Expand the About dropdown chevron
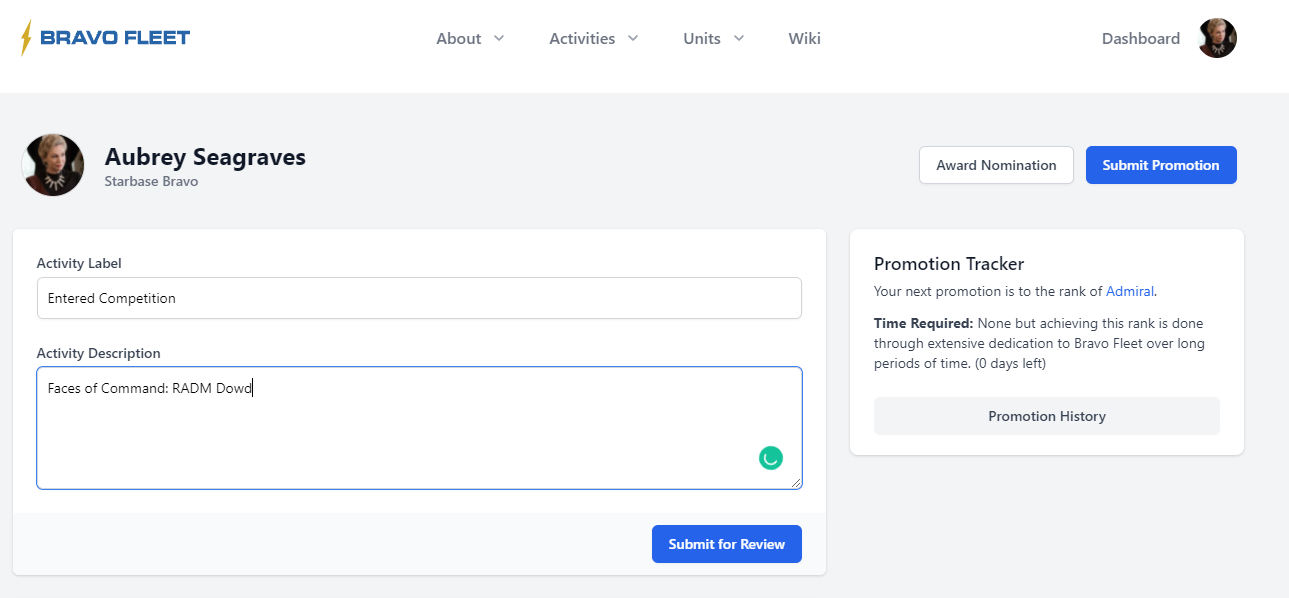The height and width of the screenshot is (598, 1289). pos(499,38)
